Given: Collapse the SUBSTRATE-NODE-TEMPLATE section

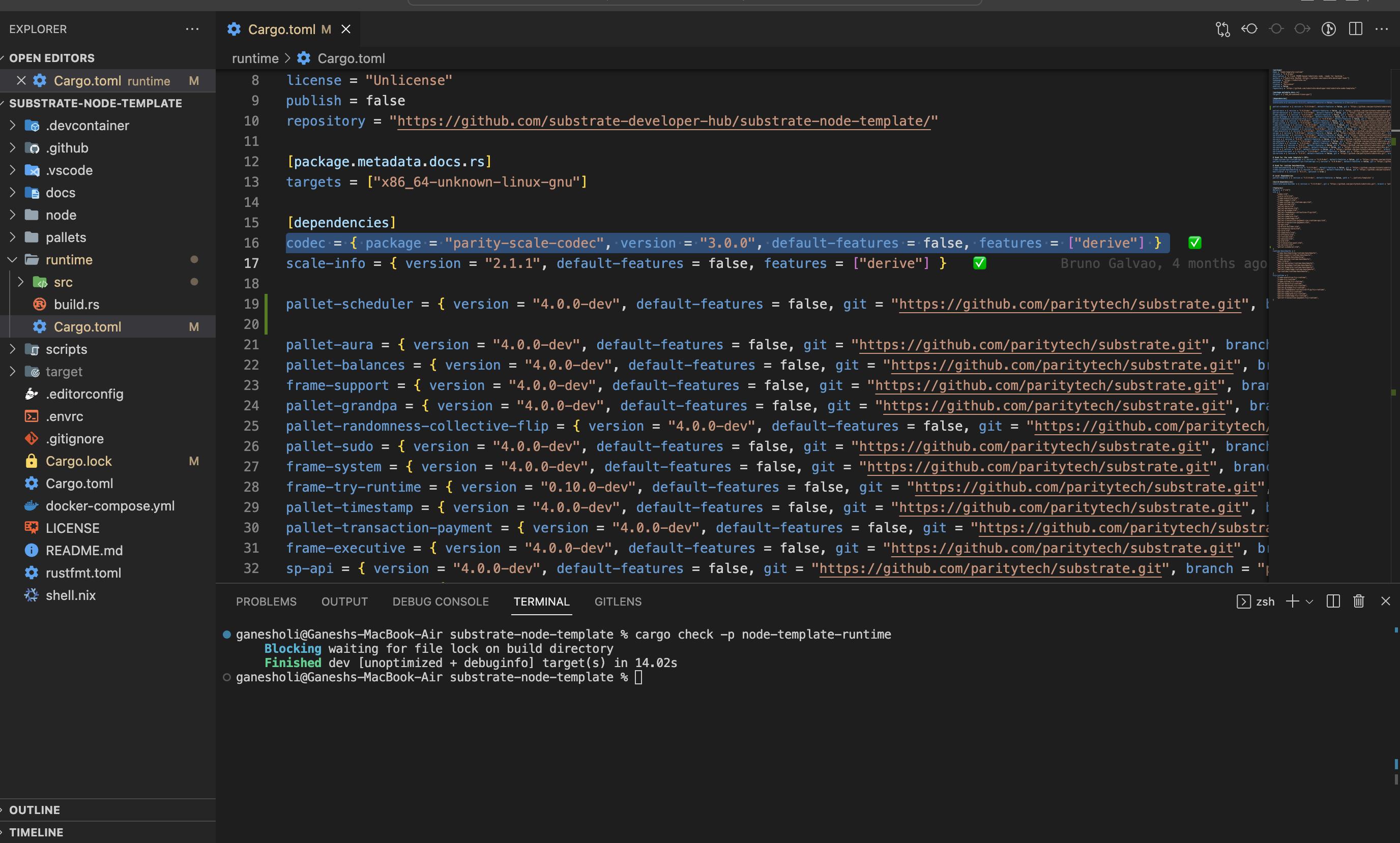Looking at the screenshot, I should [x=95, y=103].
